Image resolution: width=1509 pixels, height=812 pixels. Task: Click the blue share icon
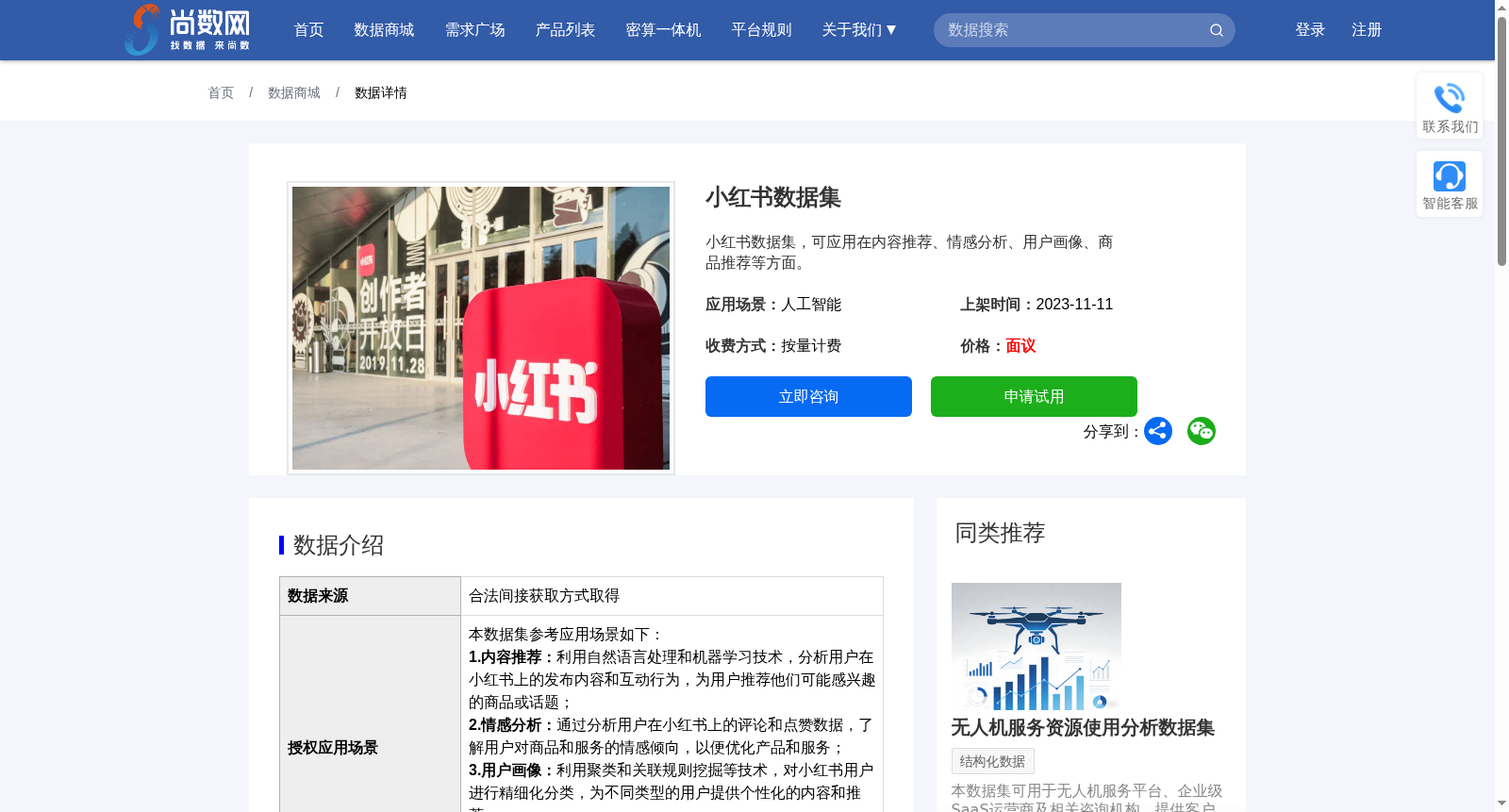1158,431
